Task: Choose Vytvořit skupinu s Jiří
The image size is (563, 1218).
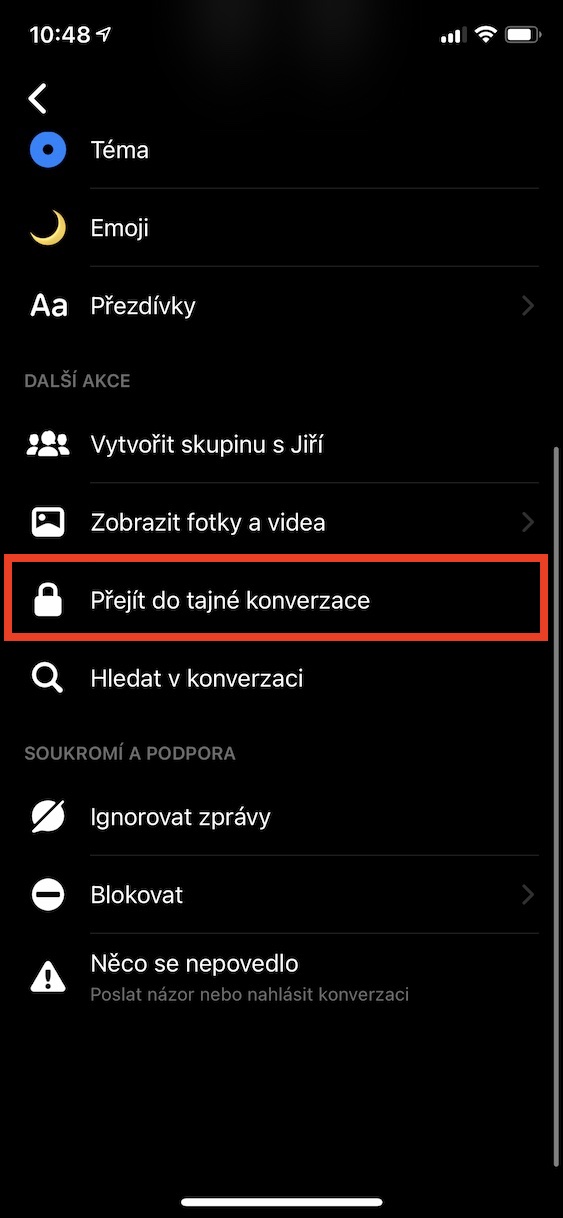Action: point(281,445)
